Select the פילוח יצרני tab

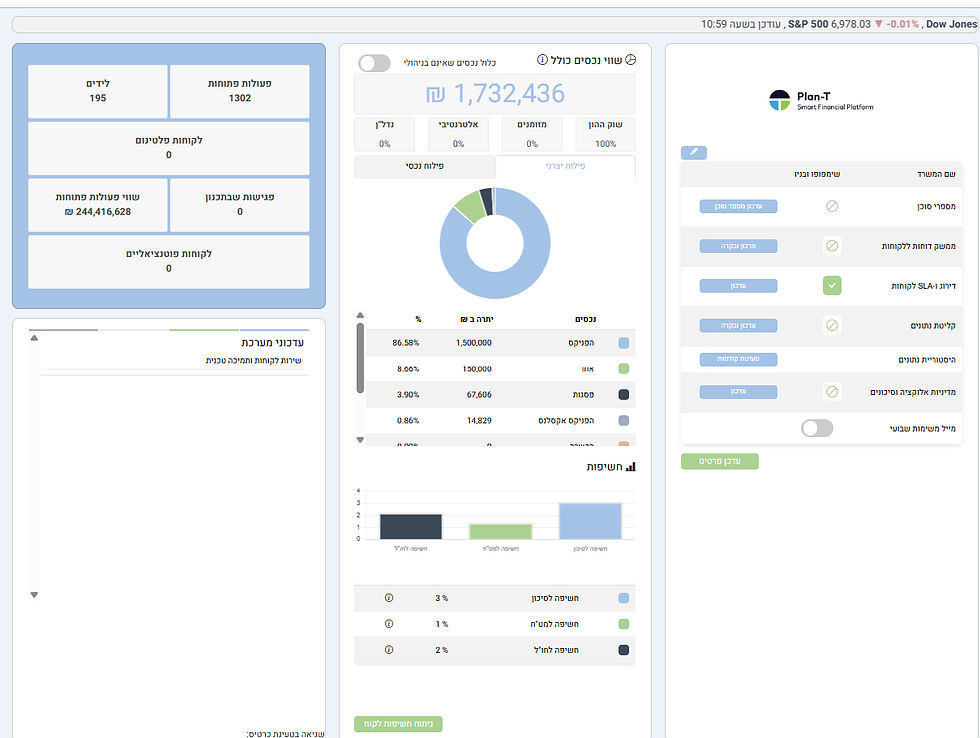[x=566, y=166]
